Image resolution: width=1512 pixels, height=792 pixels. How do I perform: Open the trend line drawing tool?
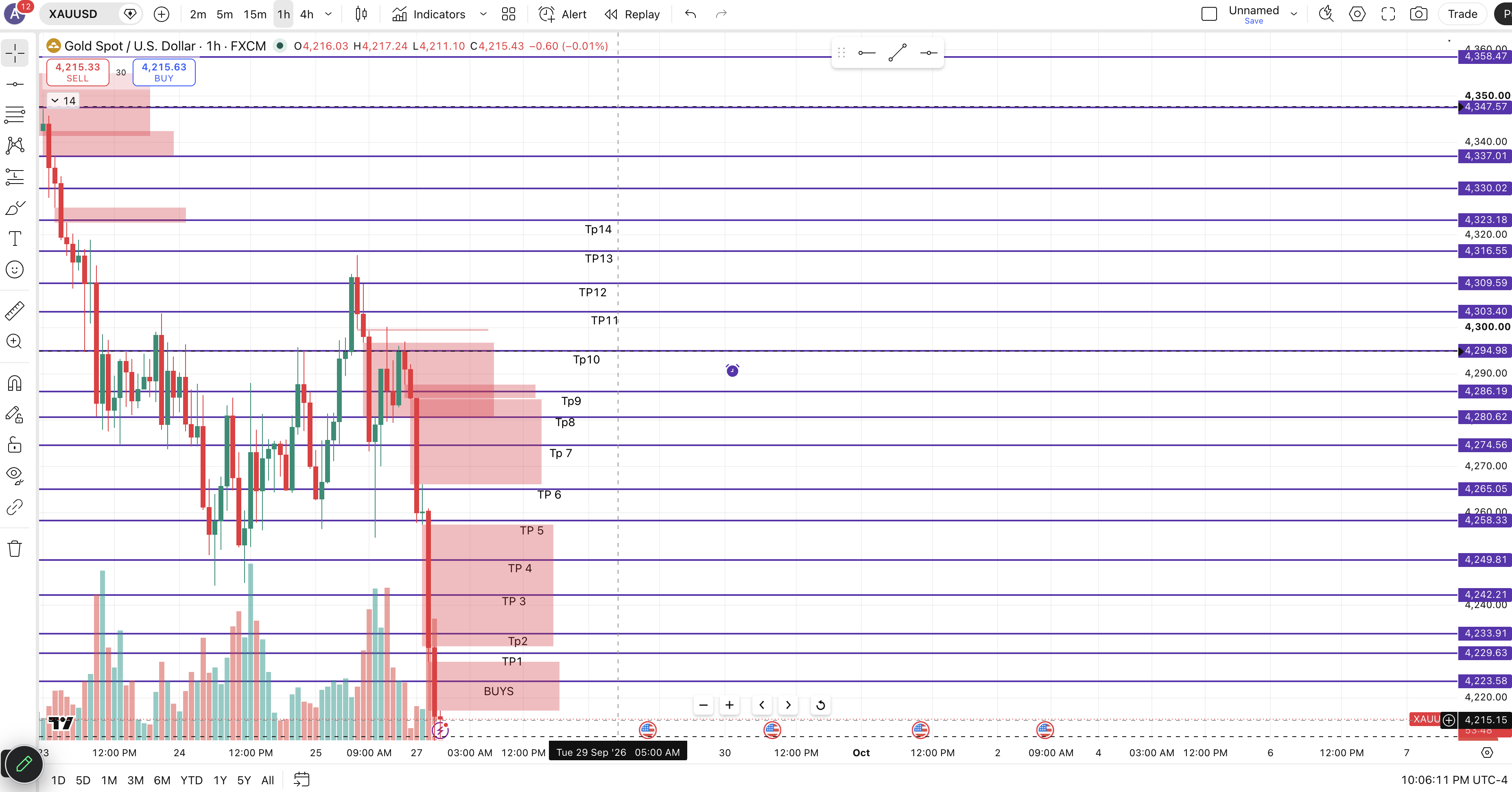[x=15, y=84]
